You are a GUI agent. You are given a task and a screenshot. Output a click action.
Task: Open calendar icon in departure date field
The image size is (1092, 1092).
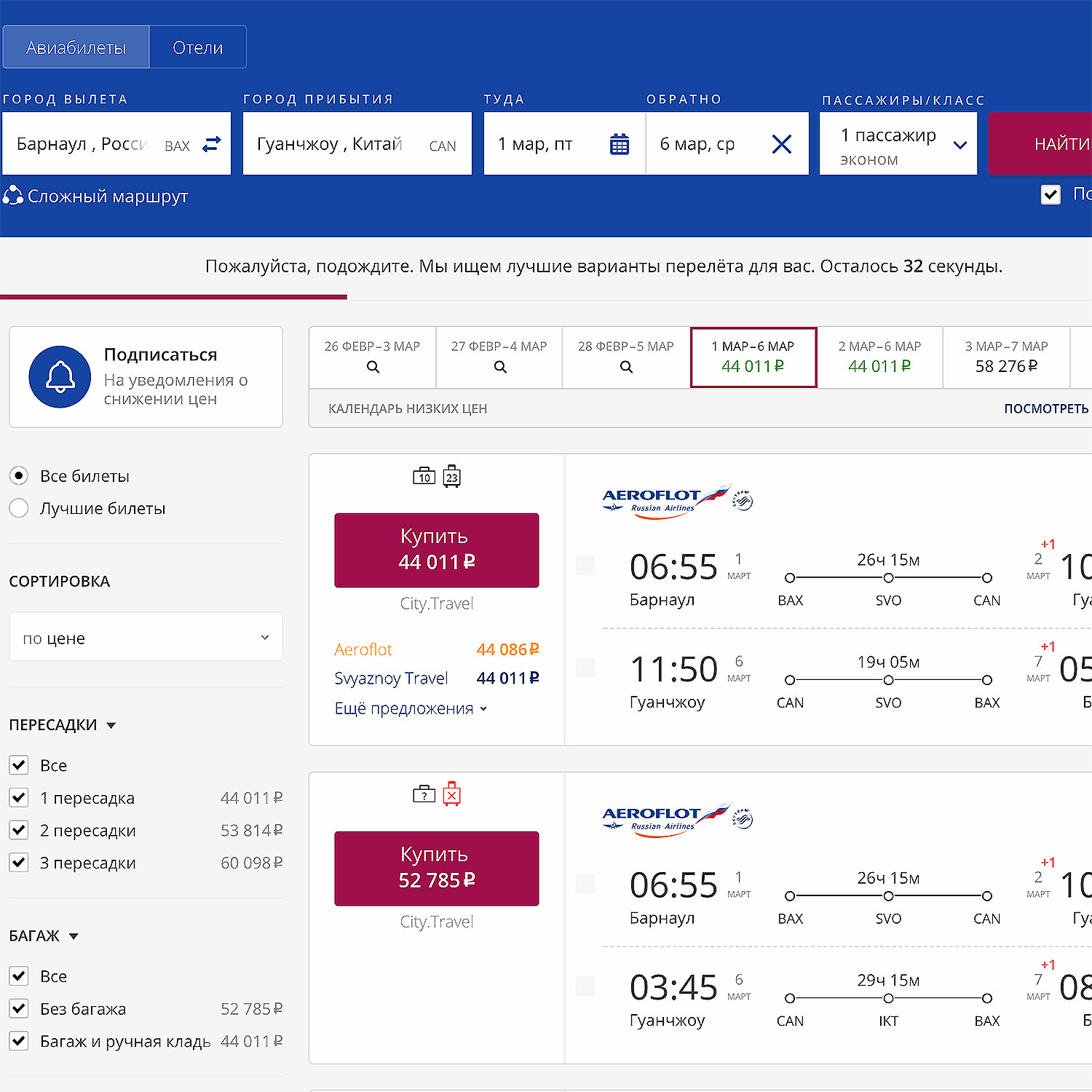620,144
